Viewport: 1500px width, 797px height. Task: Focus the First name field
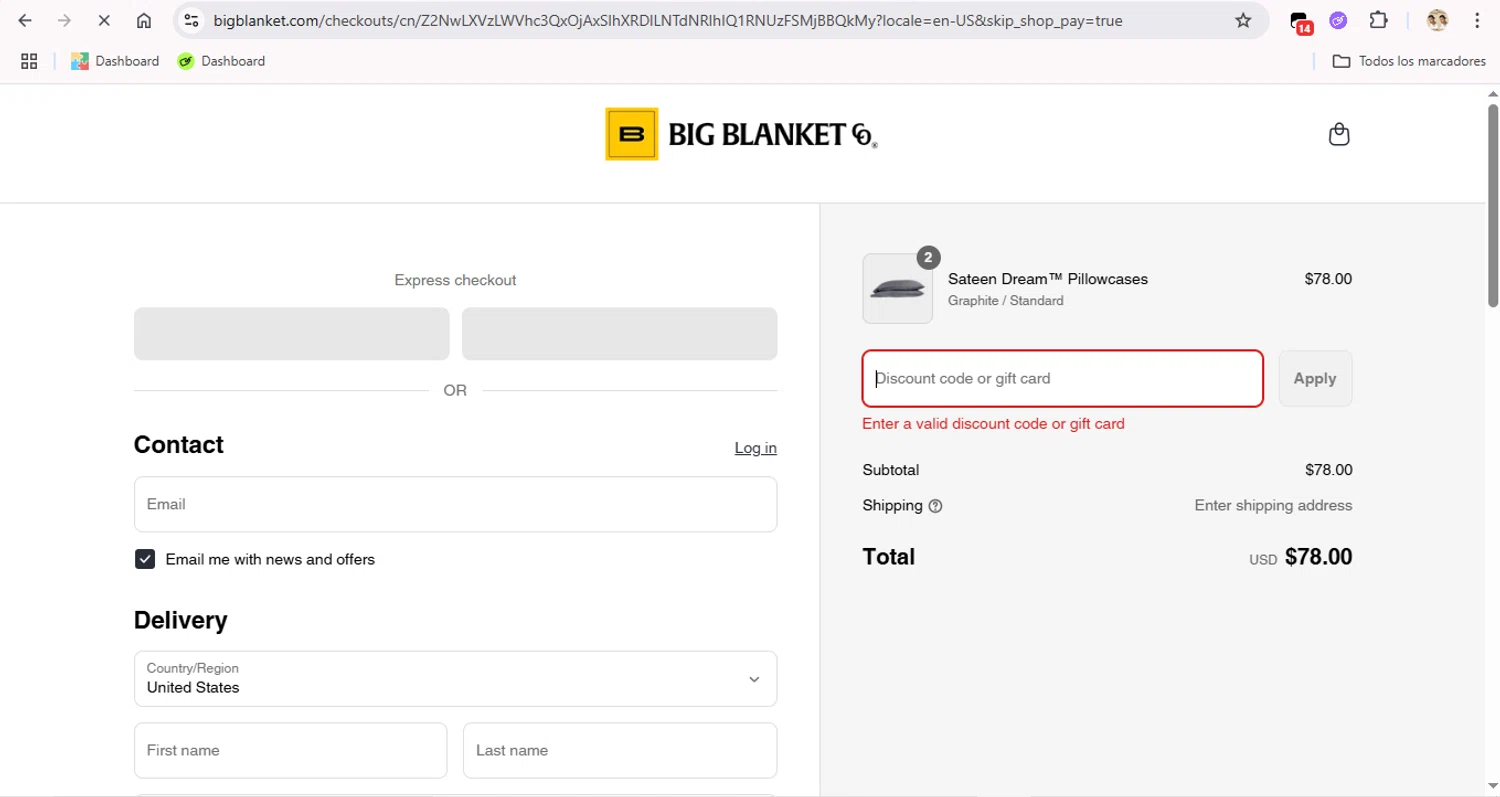[x=290, y=750]
